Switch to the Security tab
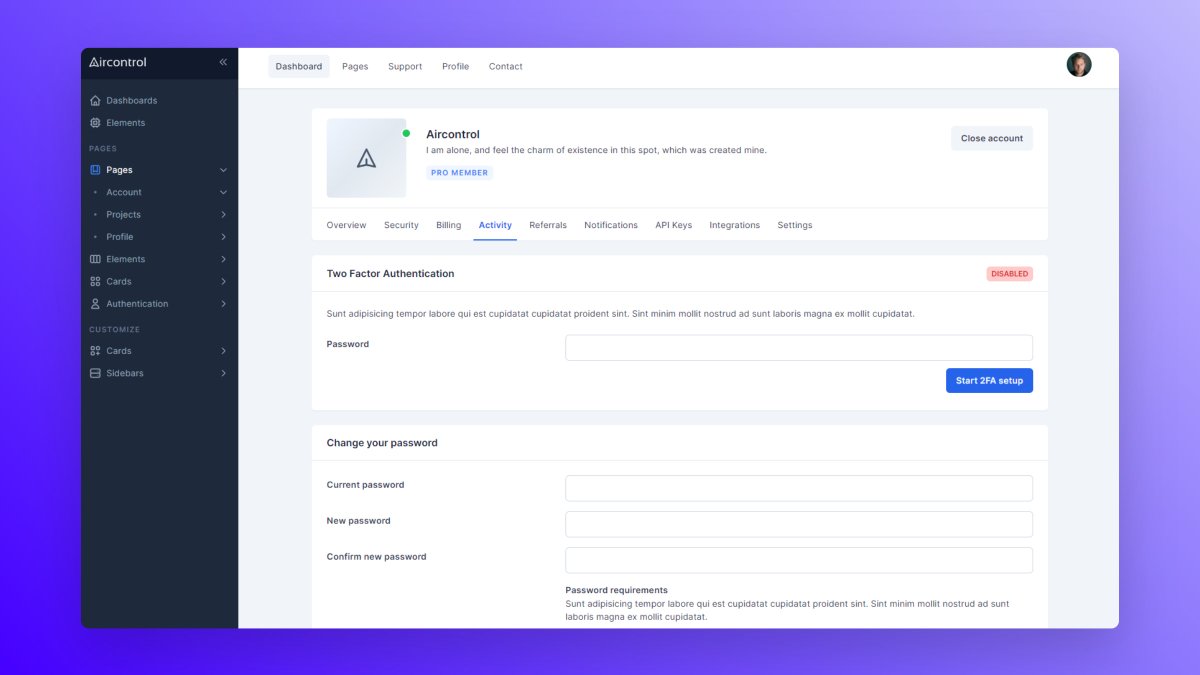The image size is (1200, 675). 401,225
